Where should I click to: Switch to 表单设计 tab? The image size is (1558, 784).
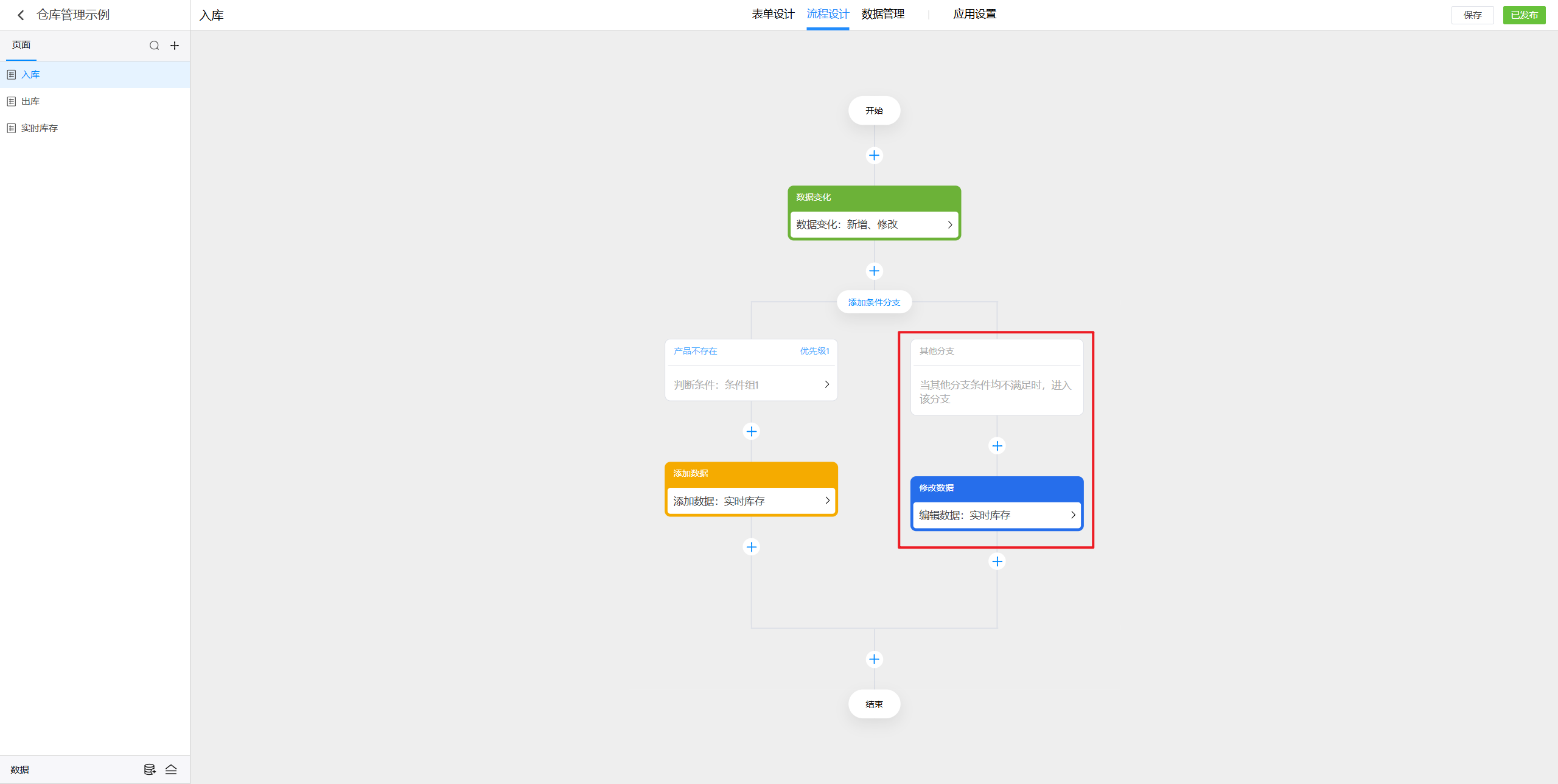pyautogui.click(x=772, y=14)
